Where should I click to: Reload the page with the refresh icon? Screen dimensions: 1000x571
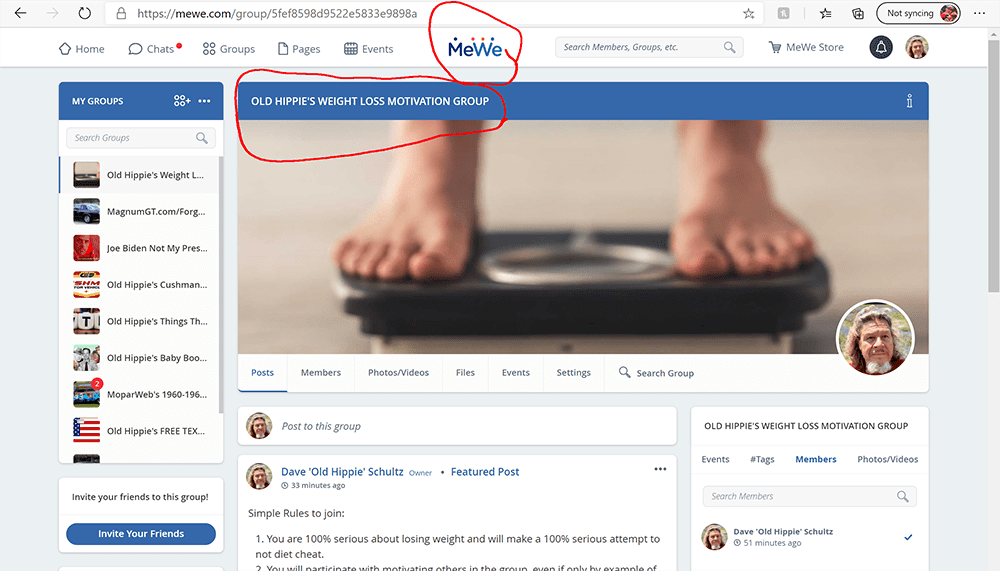(84, 13)
